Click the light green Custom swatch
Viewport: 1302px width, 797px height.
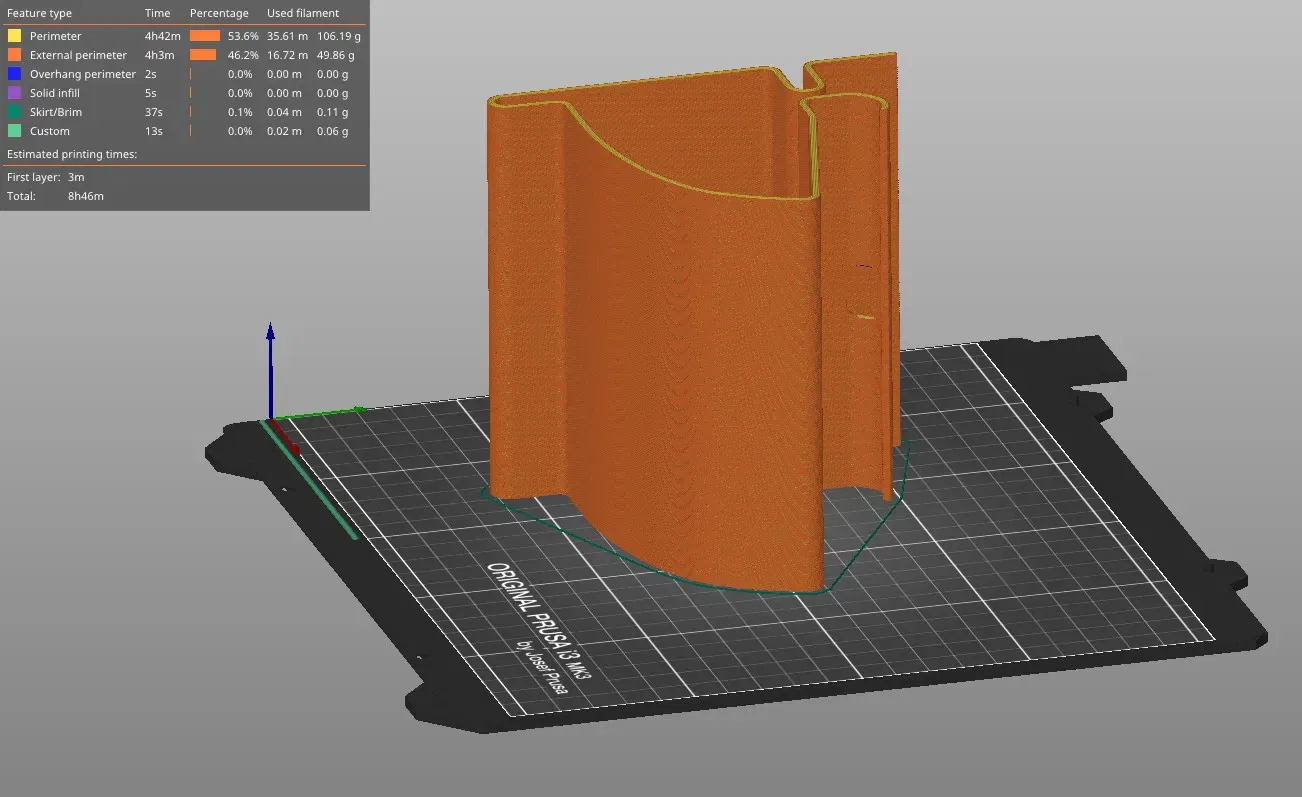point(14,131)
